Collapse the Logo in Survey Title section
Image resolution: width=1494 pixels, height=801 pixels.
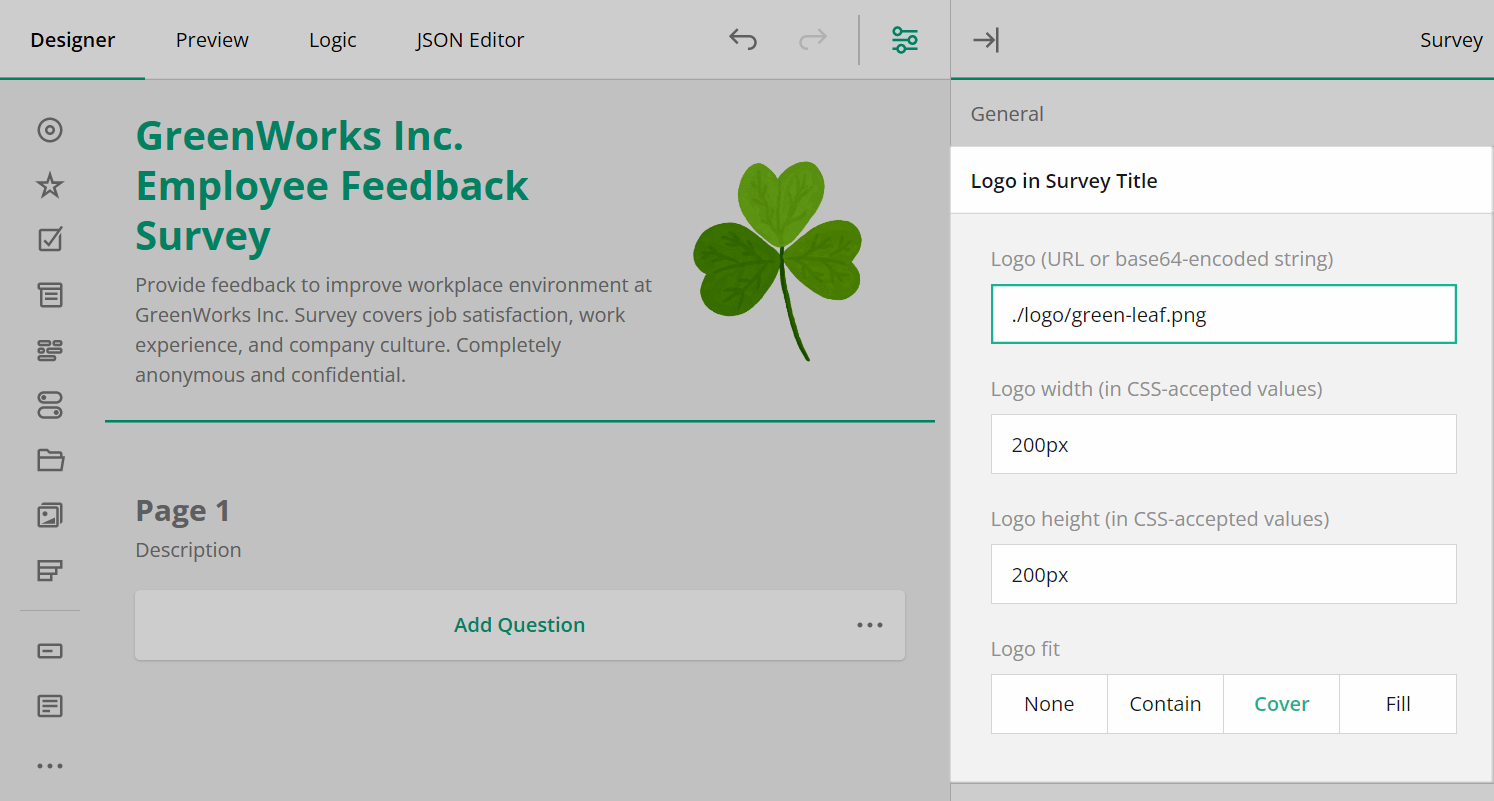[x=1064, y=181]
